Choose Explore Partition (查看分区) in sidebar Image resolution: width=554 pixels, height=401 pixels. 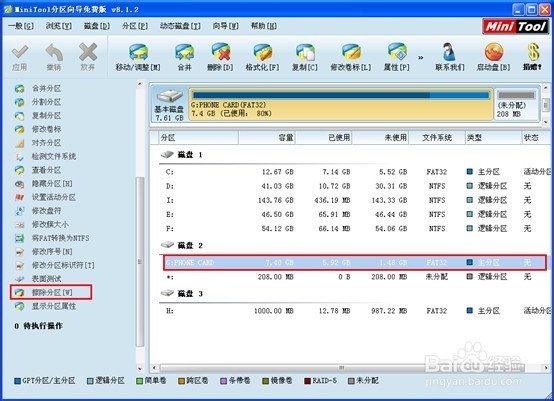coord(46,170)
